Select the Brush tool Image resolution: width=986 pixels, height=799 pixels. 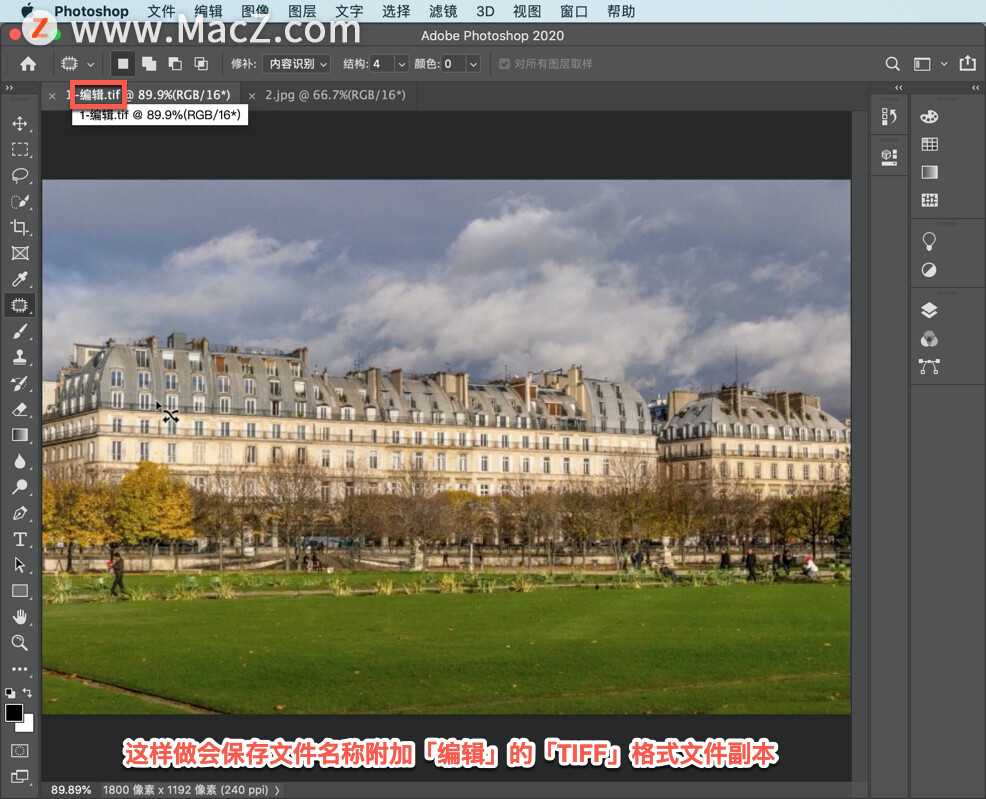click(19, 331)
